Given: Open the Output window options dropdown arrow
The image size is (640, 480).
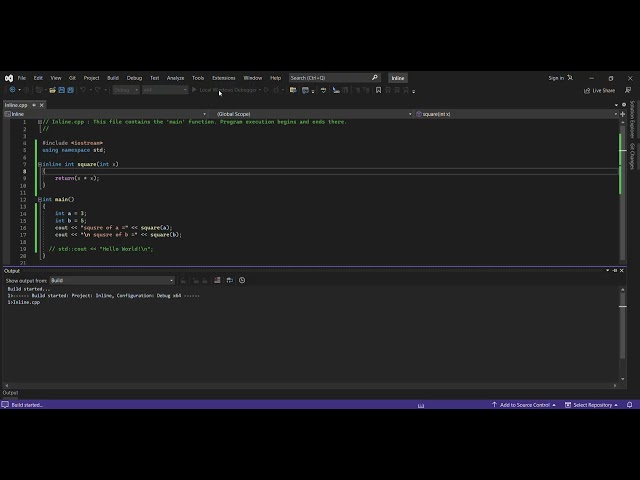Looking at the screenshot, I should tap(608, 271).
